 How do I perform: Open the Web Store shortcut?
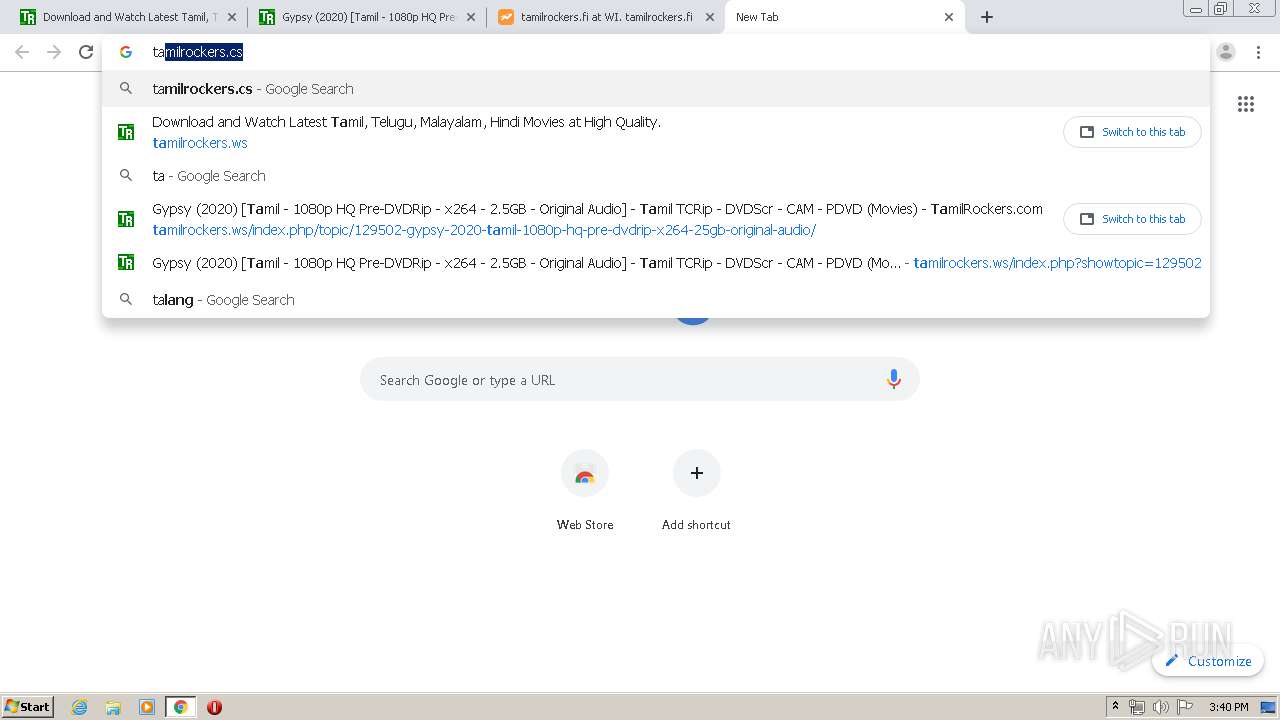click(x=585, y=473)
